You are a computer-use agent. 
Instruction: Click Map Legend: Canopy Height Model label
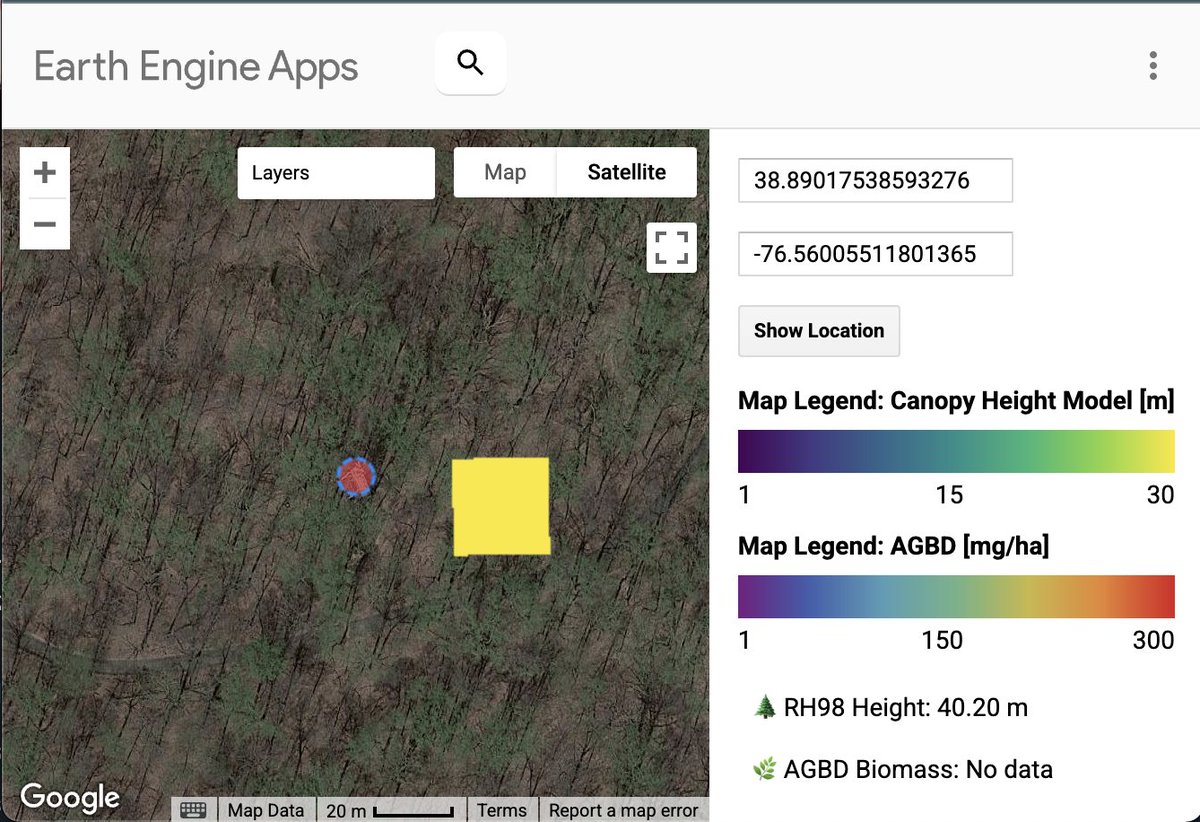point(956,401)
